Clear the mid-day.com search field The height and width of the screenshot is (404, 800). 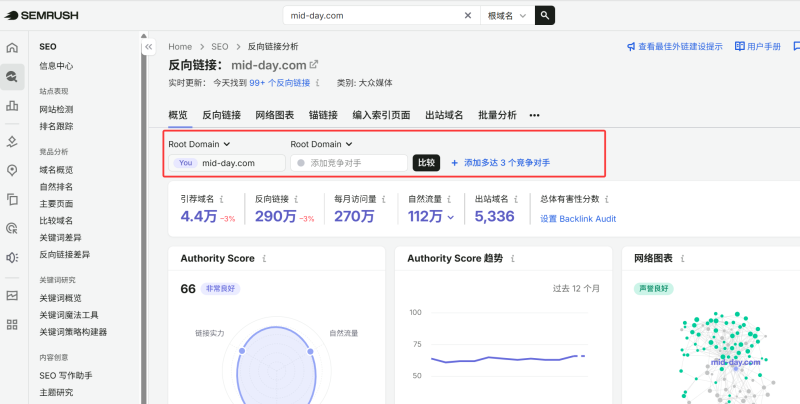(467, 15)
